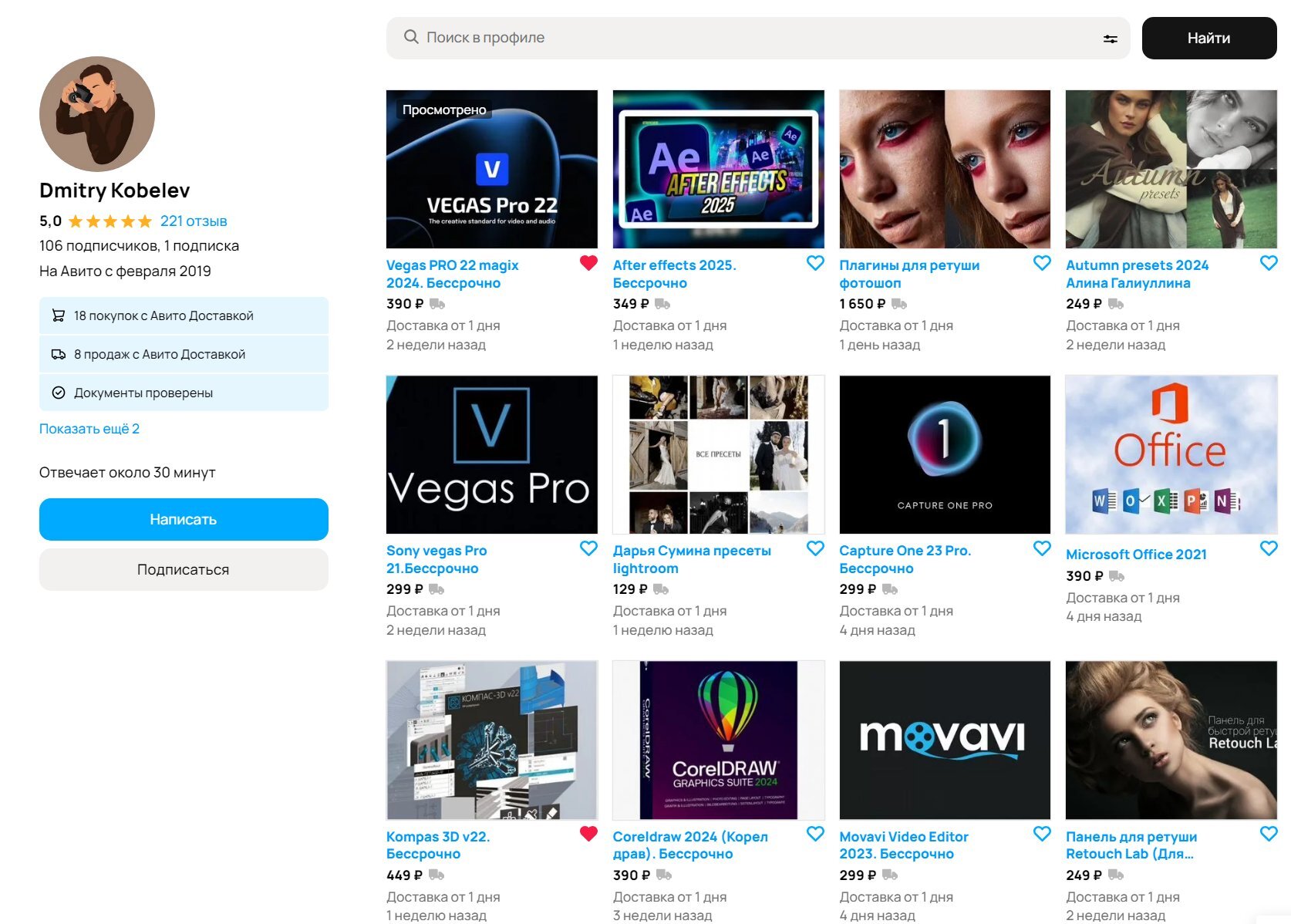The width and height of the screenshot is (1291, 924).
Task: Click the Документы проверены badge
Action: [x=184, y=393]
